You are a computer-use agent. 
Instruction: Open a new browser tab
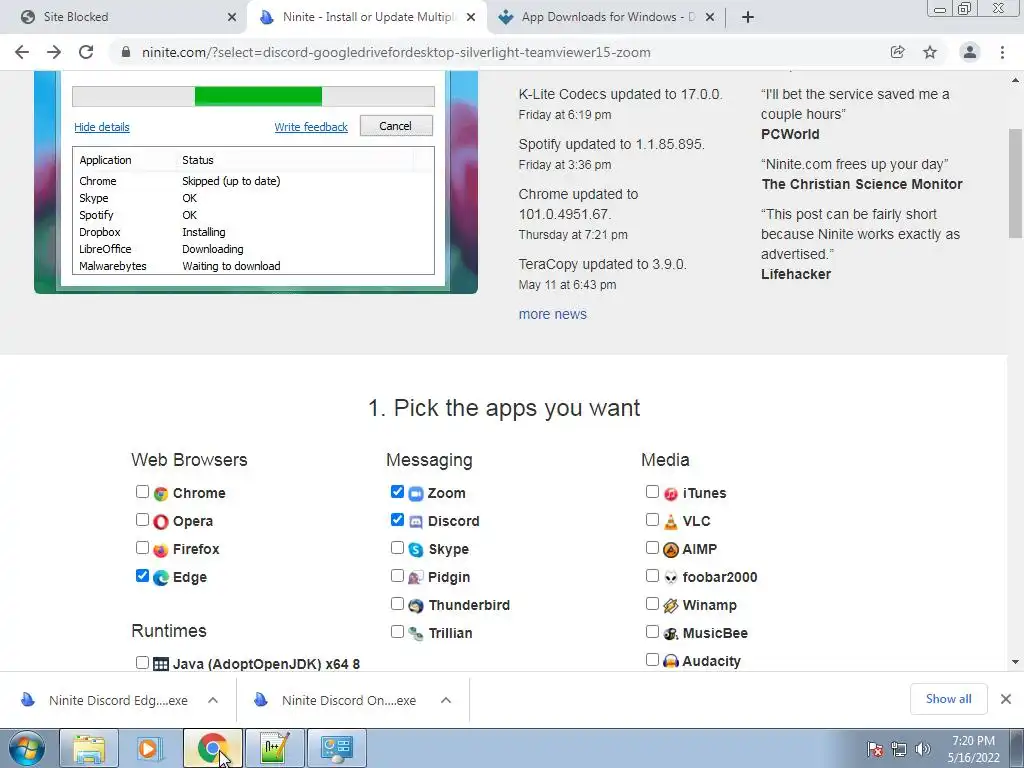pos(748,17)
